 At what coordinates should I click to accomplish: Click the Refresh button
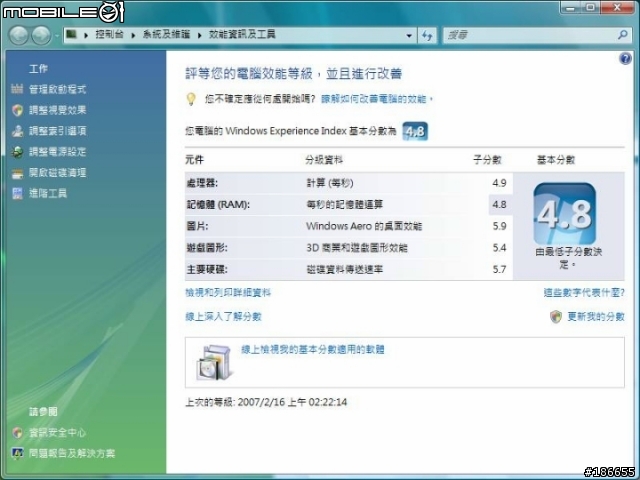(427, 36)
